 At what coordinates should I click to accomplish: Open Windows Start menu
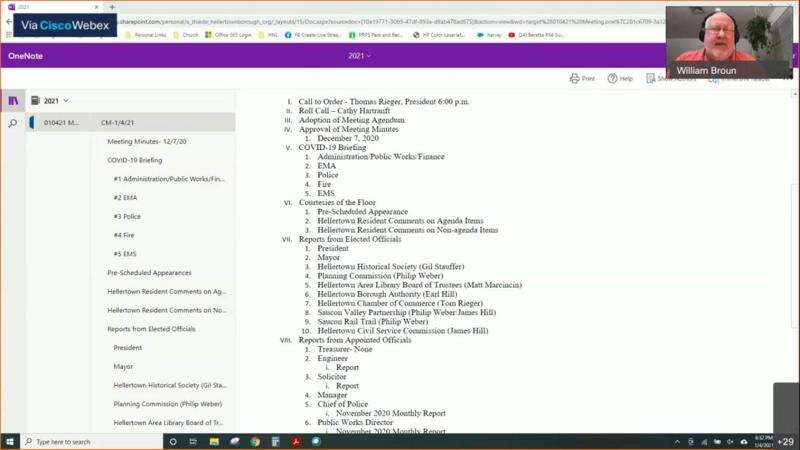(x=10, y=441)
